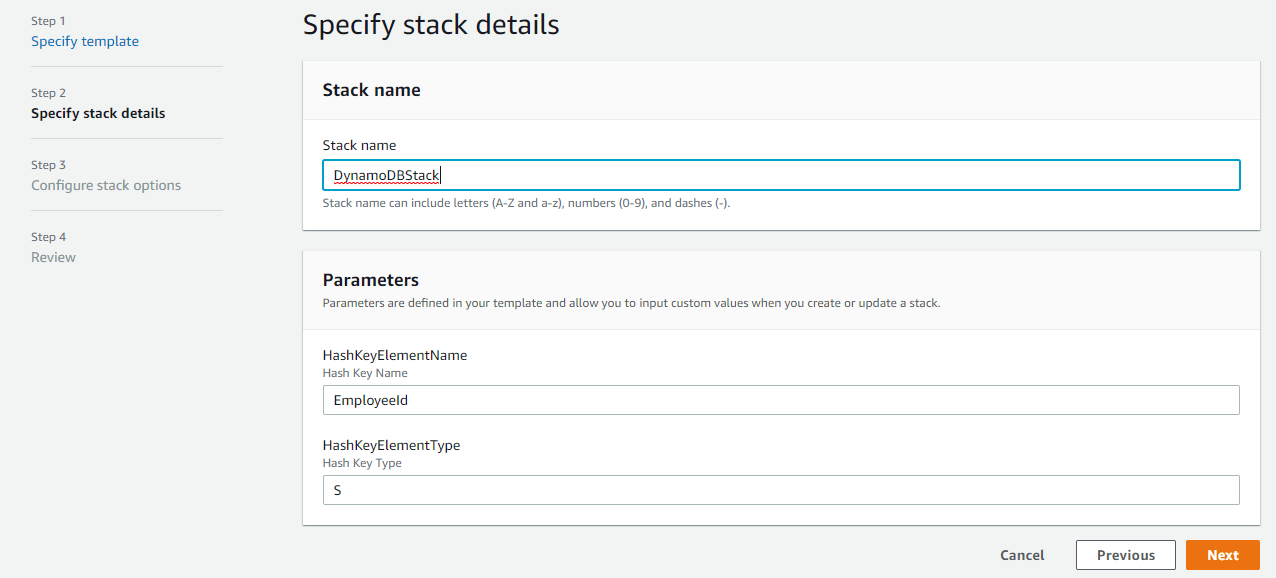Screen dimensions: 1276x578
Task: Click the orange Next button
Action: coord(1223,555)
